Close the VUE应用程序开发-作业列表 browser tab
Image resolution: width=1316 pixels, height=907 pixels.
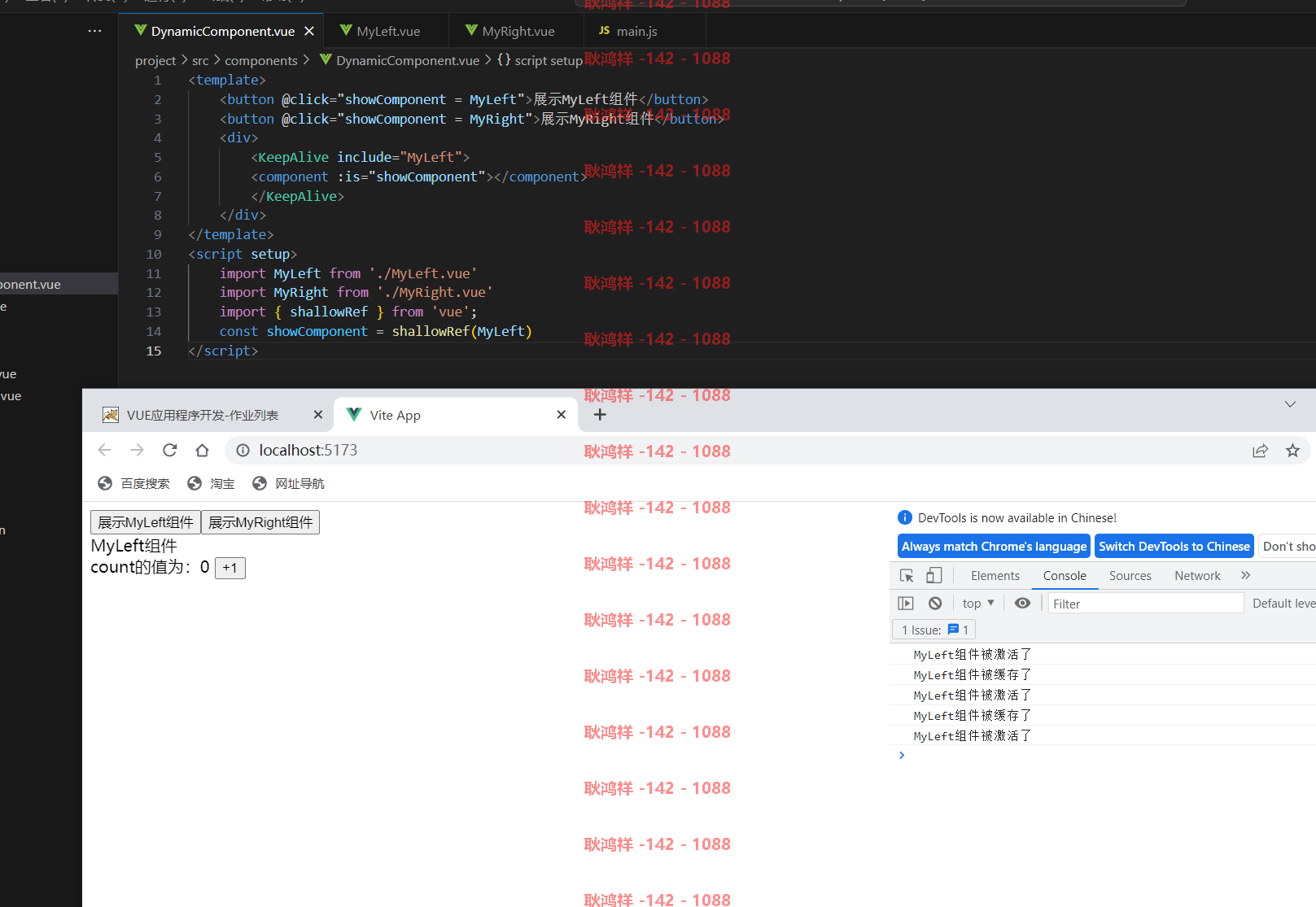[318, 415]
